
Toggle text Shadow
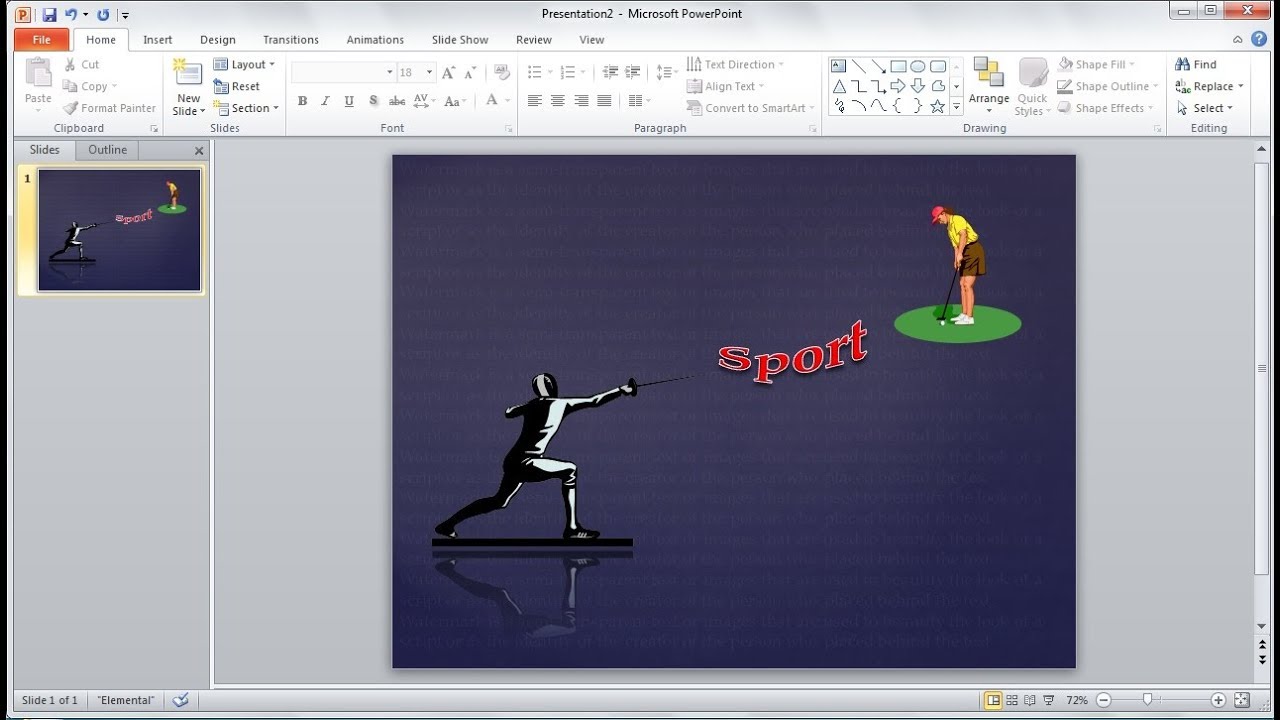pyautogui.click(x=373, y=101)
